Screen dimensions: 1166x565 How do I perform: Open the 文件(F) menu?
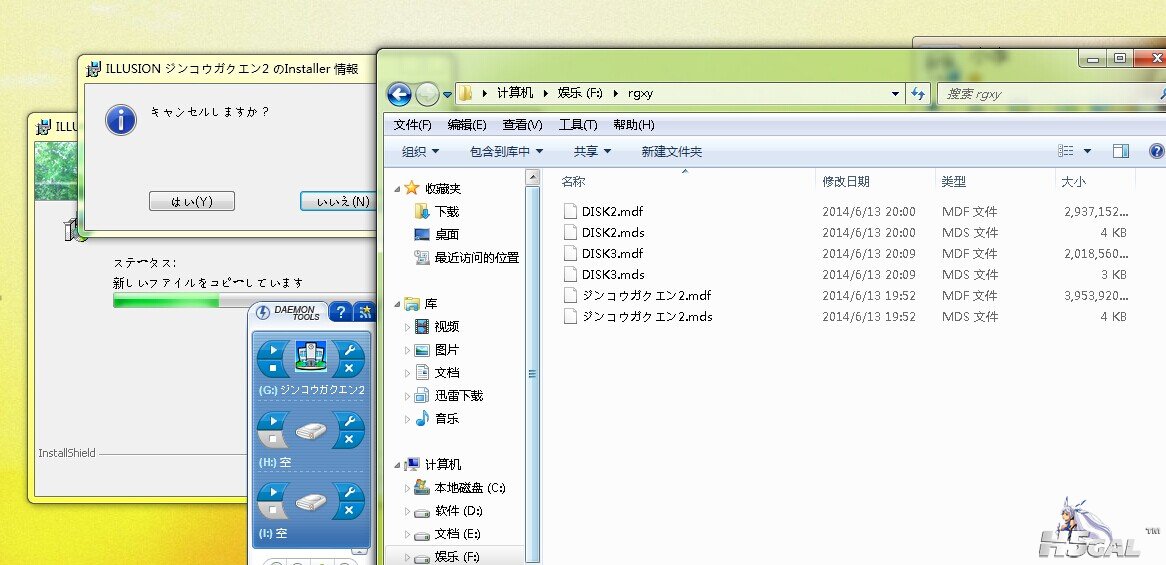(x=413, y=125)
